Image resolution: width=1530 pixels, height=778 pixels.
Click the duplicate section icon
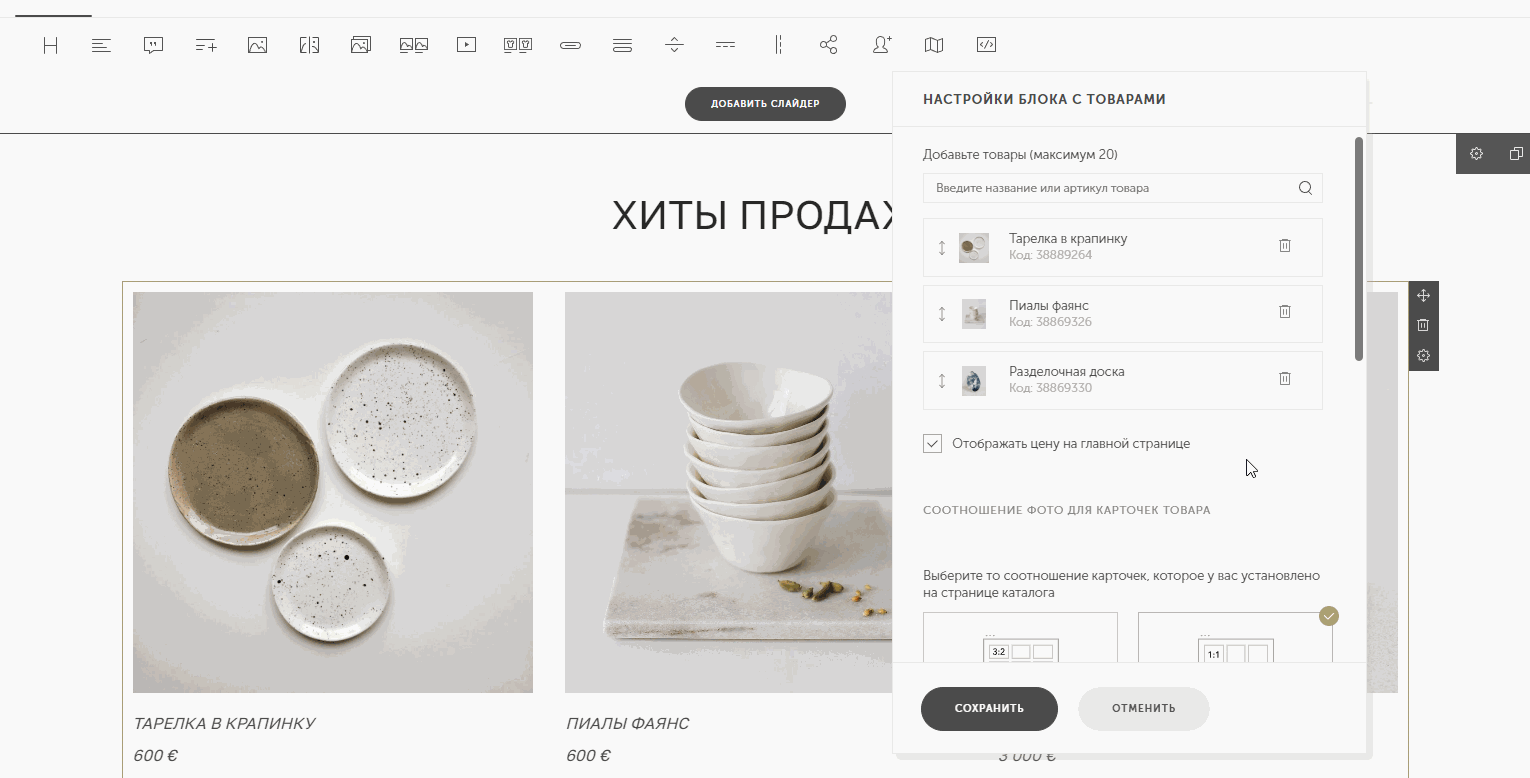pos(1516,154)
